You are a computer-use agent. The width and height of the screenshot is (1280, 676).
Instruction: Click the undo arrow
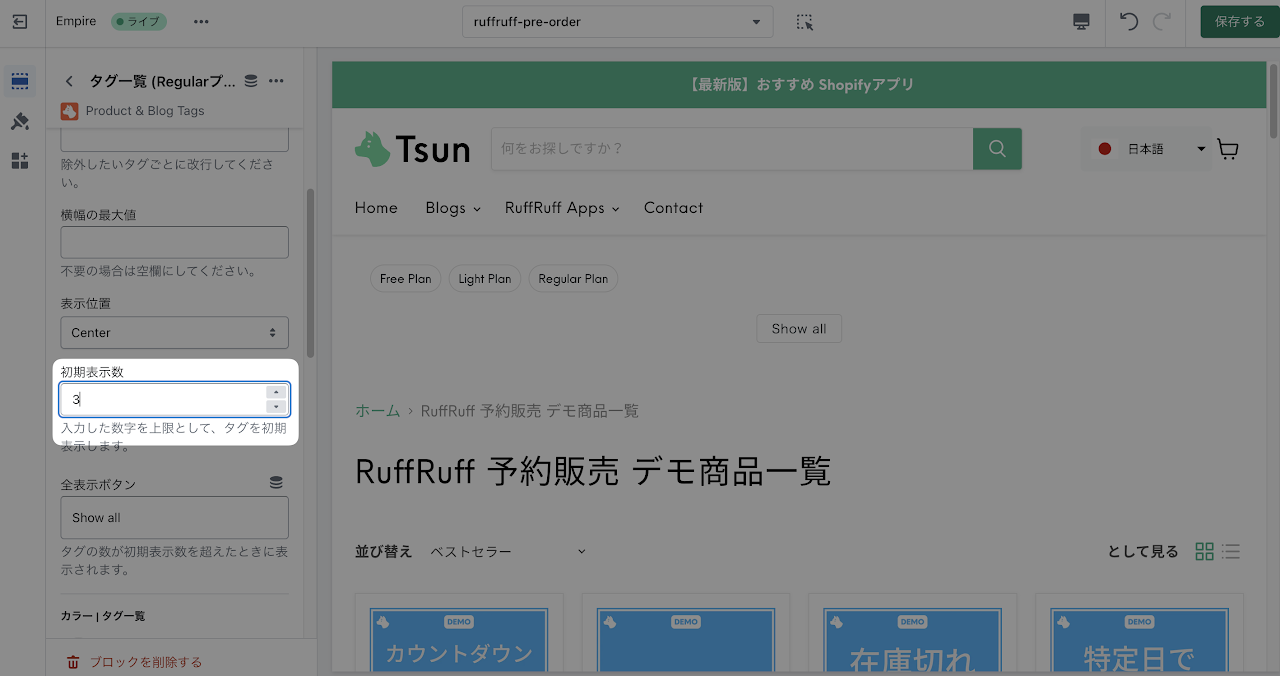pyautogui.click(x=1129, y=22)
